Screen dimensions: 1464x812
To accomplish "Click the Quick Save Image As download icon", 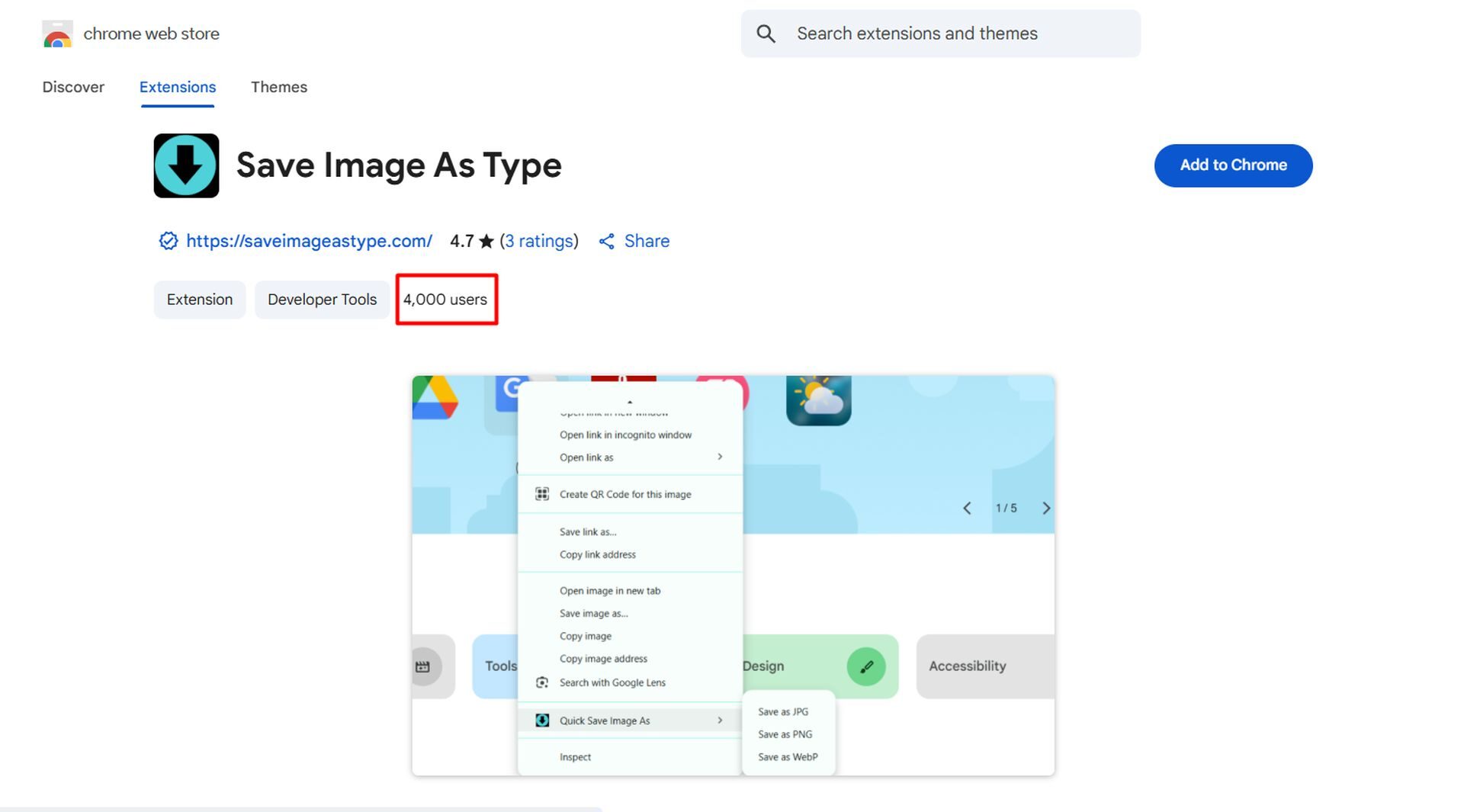I will 542,721.
